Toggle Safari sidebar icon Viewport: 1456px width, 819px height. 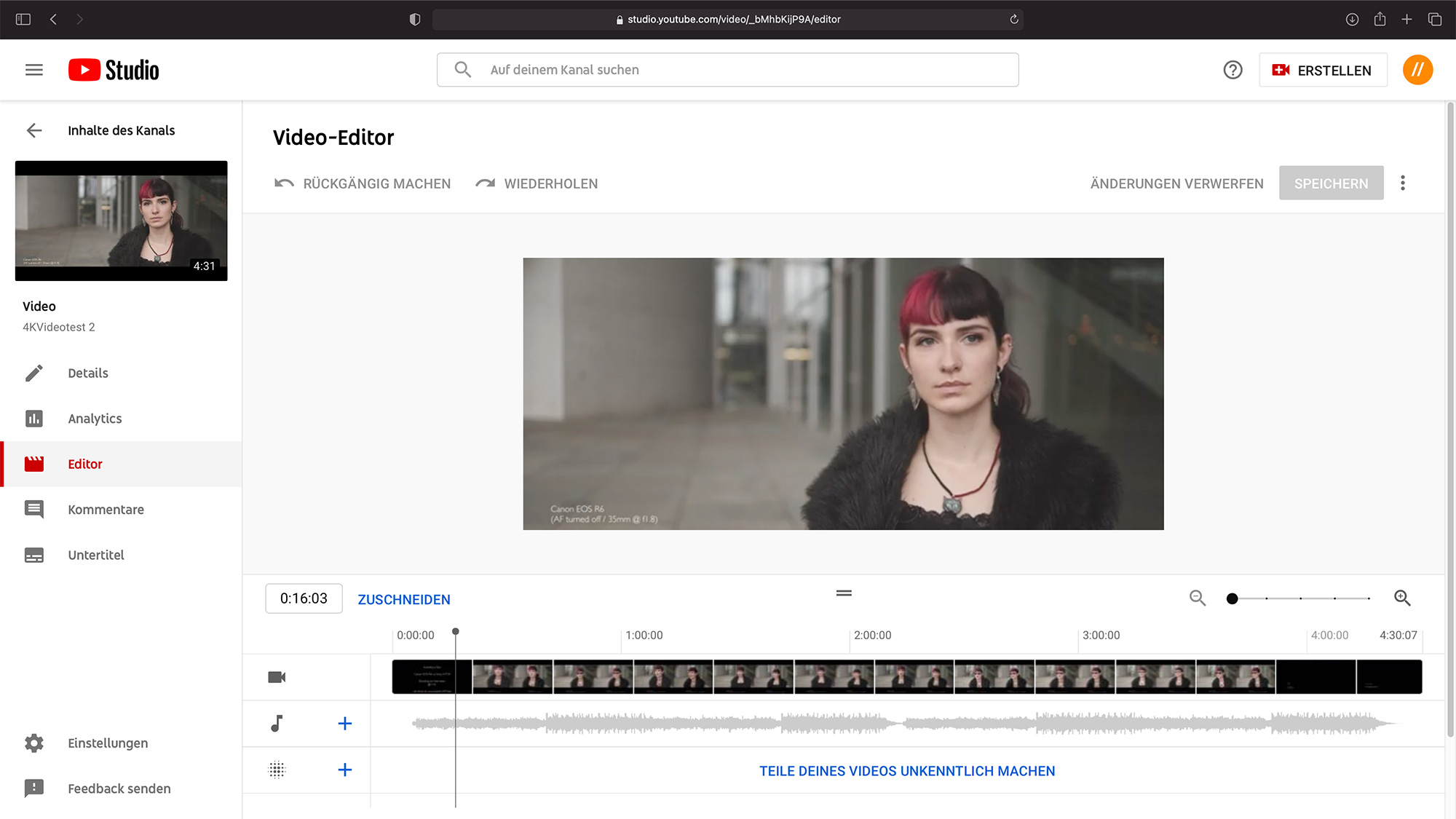tap(23, 20)
